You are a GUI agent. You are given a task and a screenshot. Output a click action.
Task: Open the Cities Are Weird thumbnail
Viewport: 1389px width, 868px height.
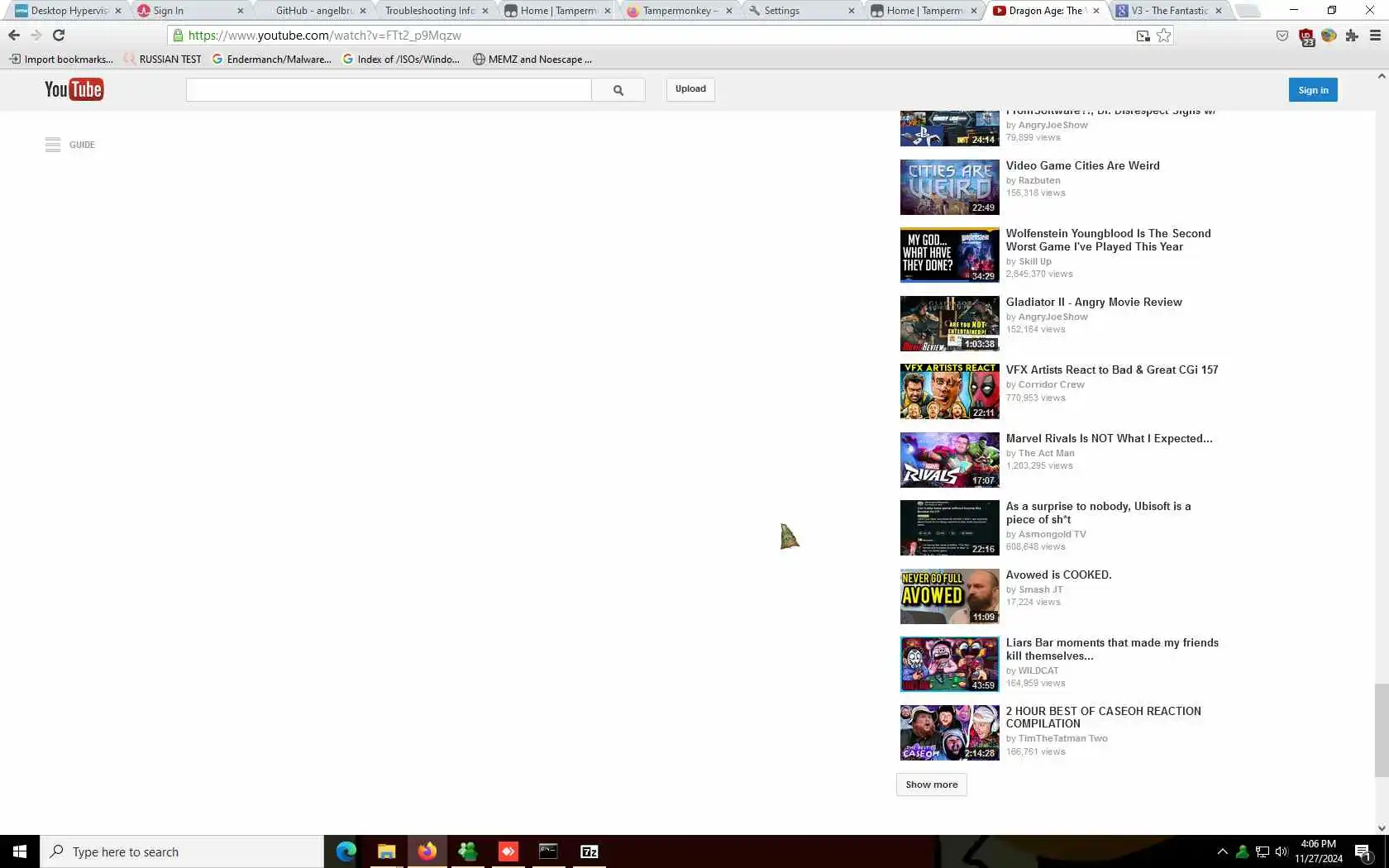click(950, 187)
